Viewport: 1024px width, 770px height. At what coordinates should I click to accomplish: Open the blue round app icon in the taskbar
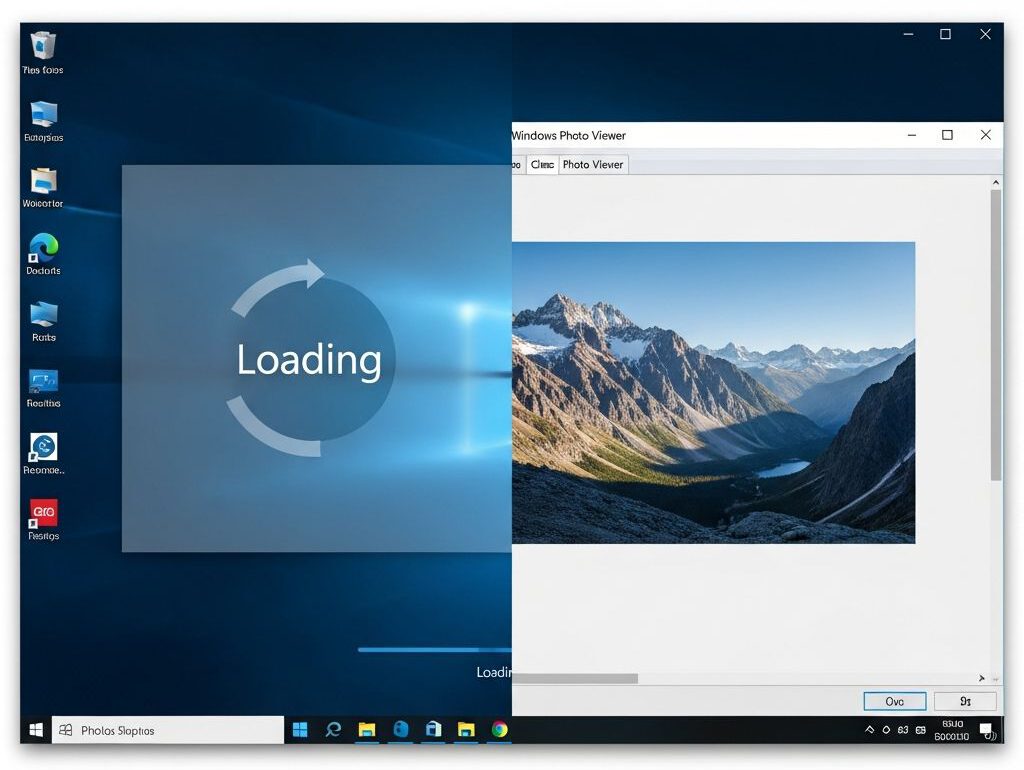[401, 730]
